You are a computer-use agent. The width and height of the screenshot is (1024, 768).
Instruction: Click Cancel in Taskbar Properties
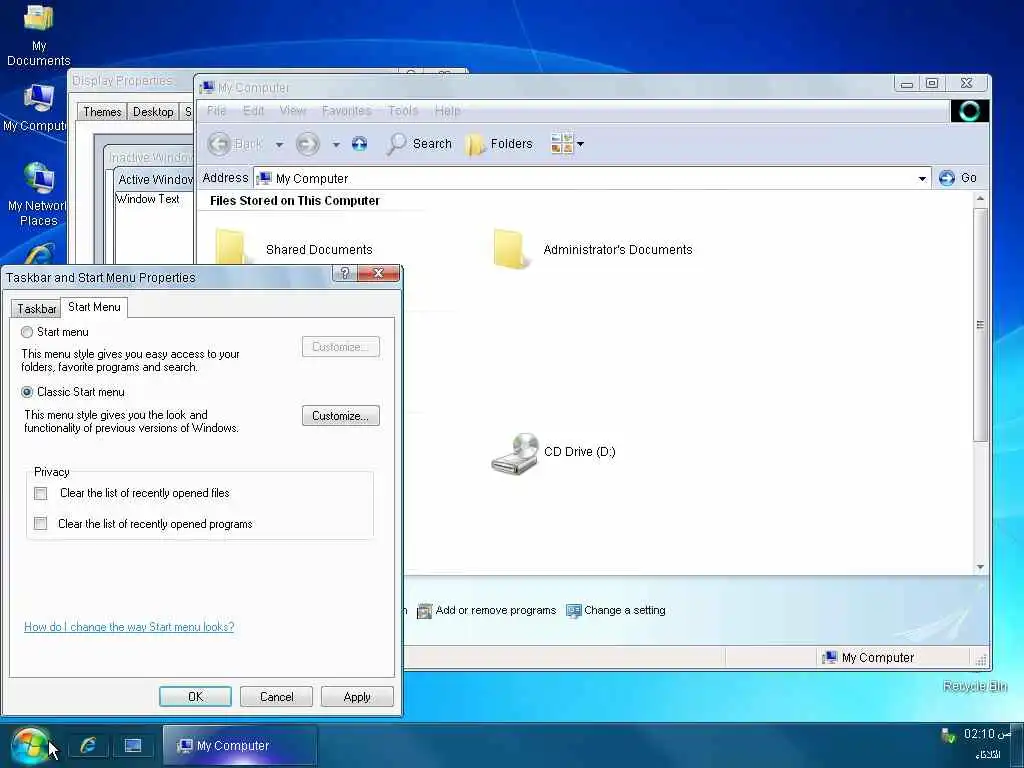276,697
